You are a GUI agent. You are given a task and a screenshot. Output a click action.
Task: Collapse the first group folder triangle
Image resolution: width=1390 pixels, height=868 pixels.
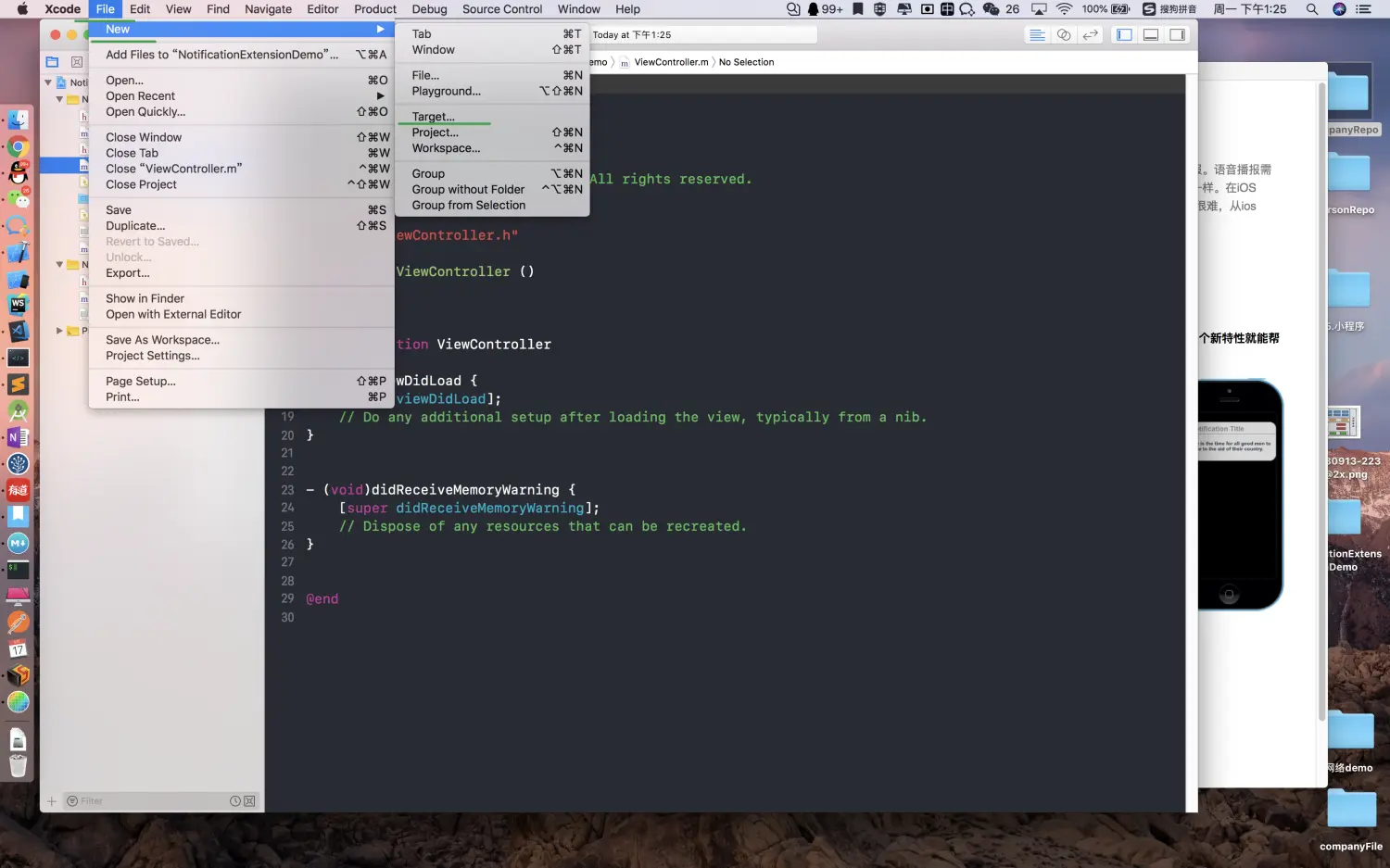pos(59,99)
